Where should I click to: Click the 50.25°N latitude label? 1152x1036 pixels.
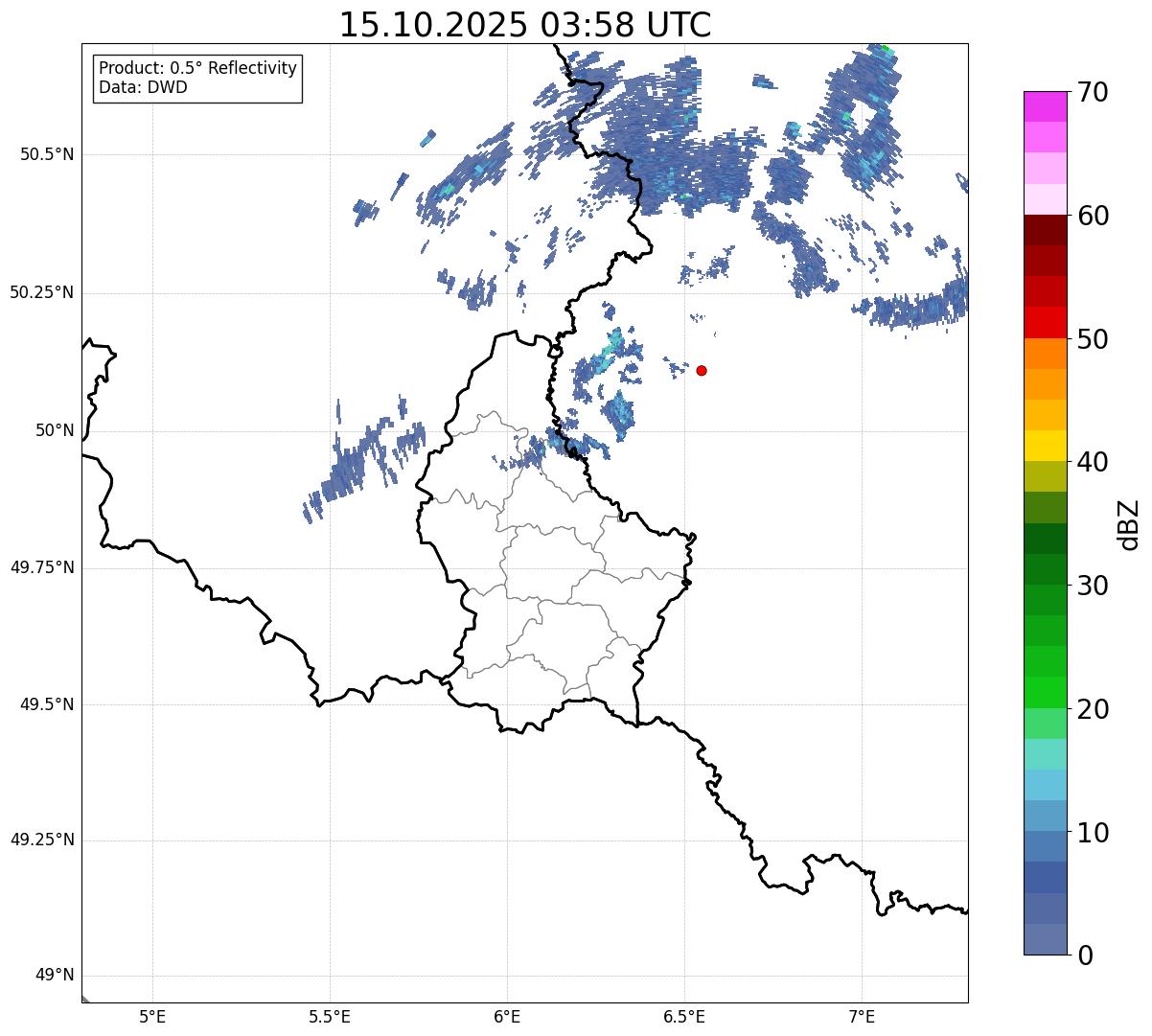pos(41,292)
